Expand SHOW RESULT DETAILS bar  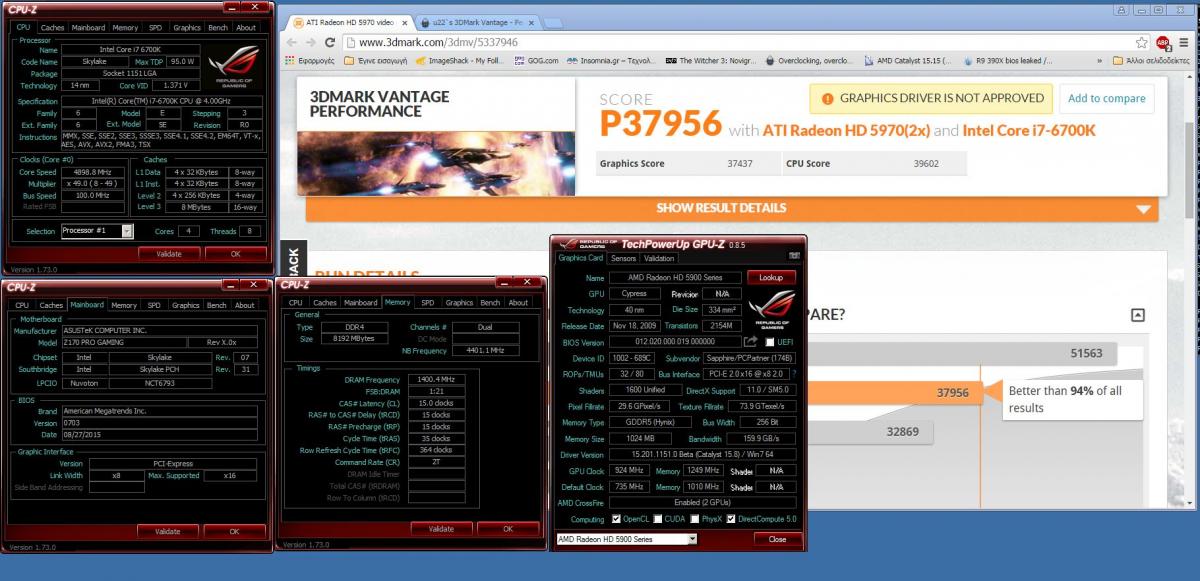731,208
